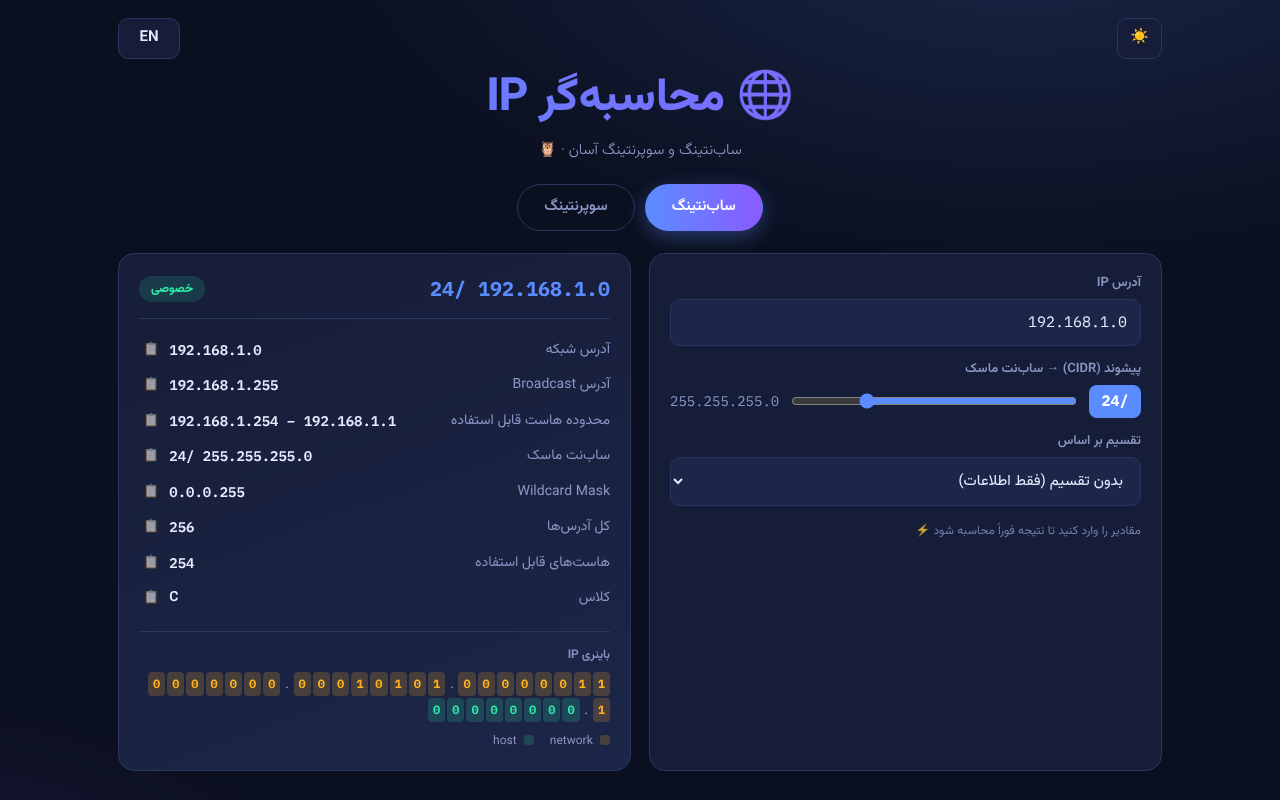
Task: Click the network legend label
Action: 571,740
